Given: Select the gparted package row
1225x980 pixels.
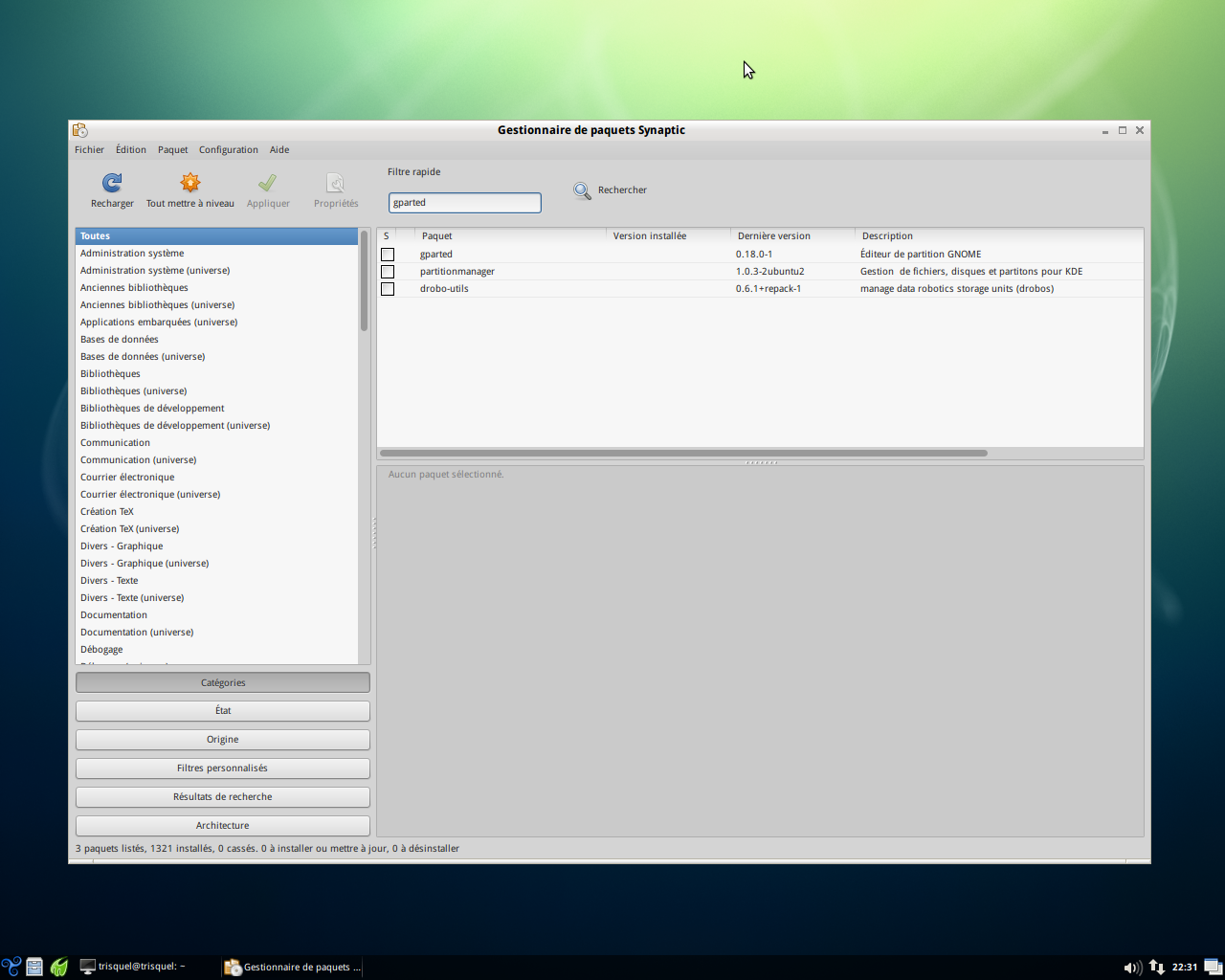Looking at the screenshot, I should pos(760,255).
